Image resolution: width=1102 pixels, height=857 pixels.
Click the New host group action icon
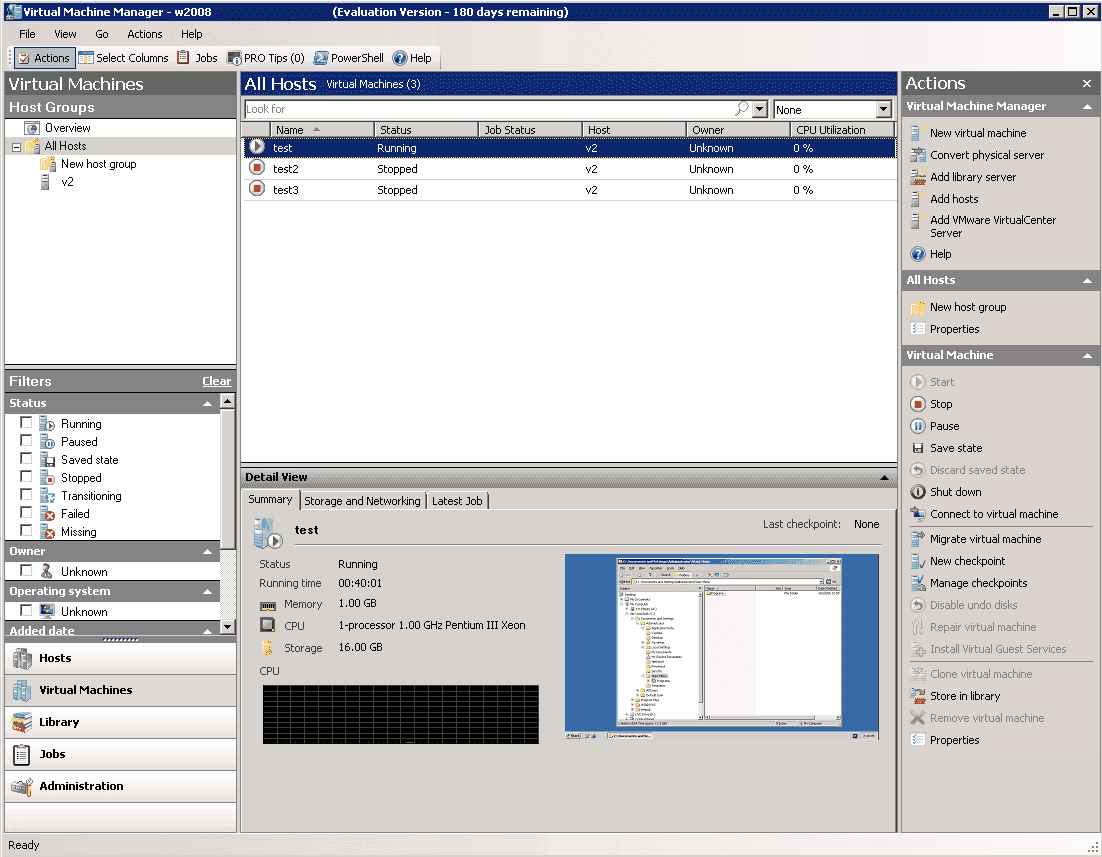coord(917,307)
